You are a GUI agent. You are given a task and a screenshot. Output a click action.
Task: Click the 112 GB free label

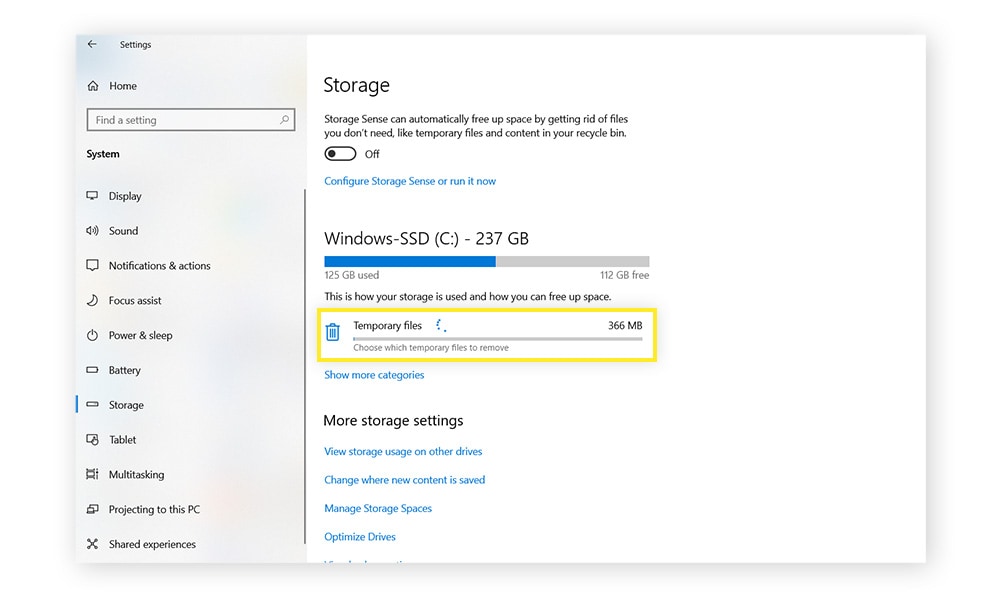click(624, 275)
